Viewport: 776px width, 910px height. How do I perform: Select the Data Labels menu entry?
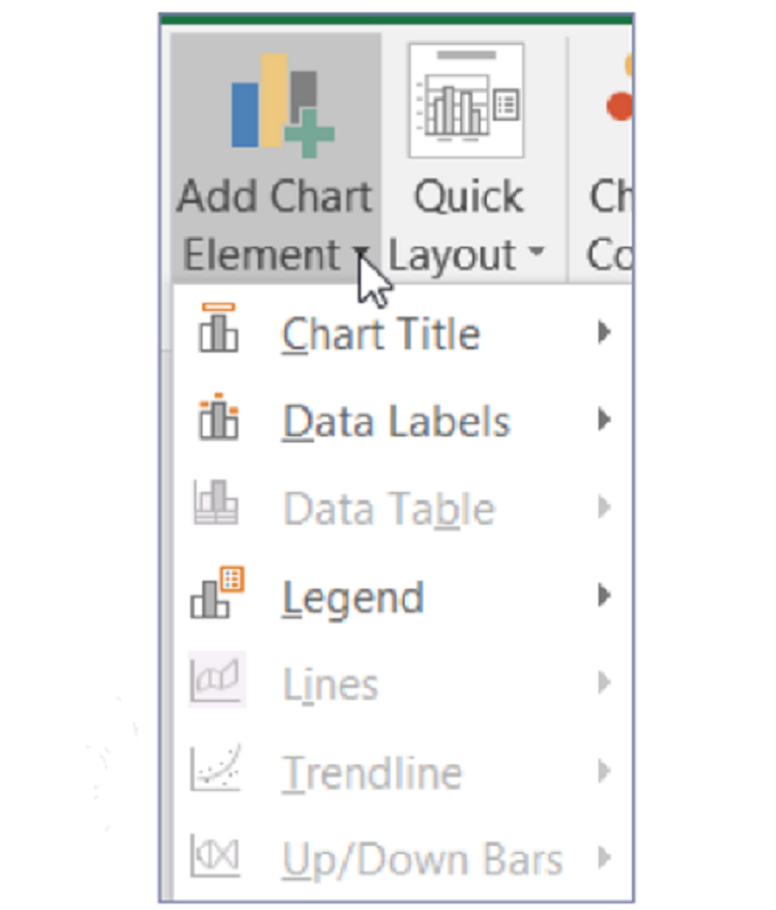pos(396,422)
